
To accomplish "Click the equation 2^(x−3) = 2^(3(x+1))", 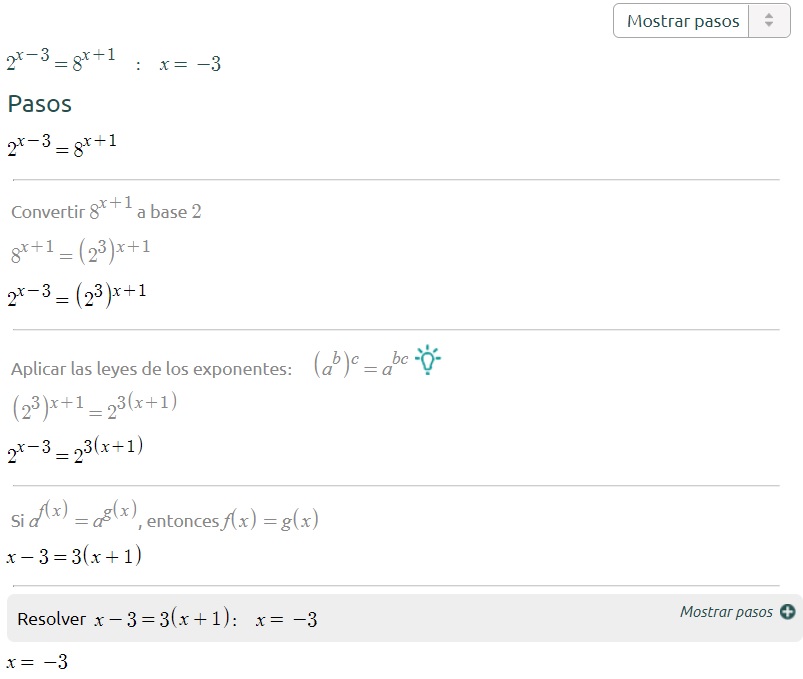I will coord(75,450).
